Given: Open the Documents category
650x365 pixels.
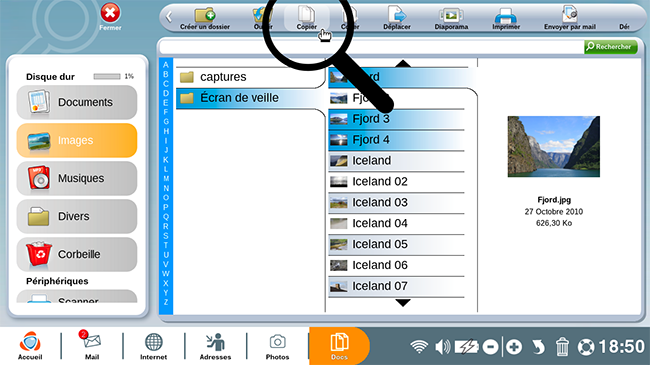Looking at the screenshot, I should pyautogui.click(x=77, y=102).
